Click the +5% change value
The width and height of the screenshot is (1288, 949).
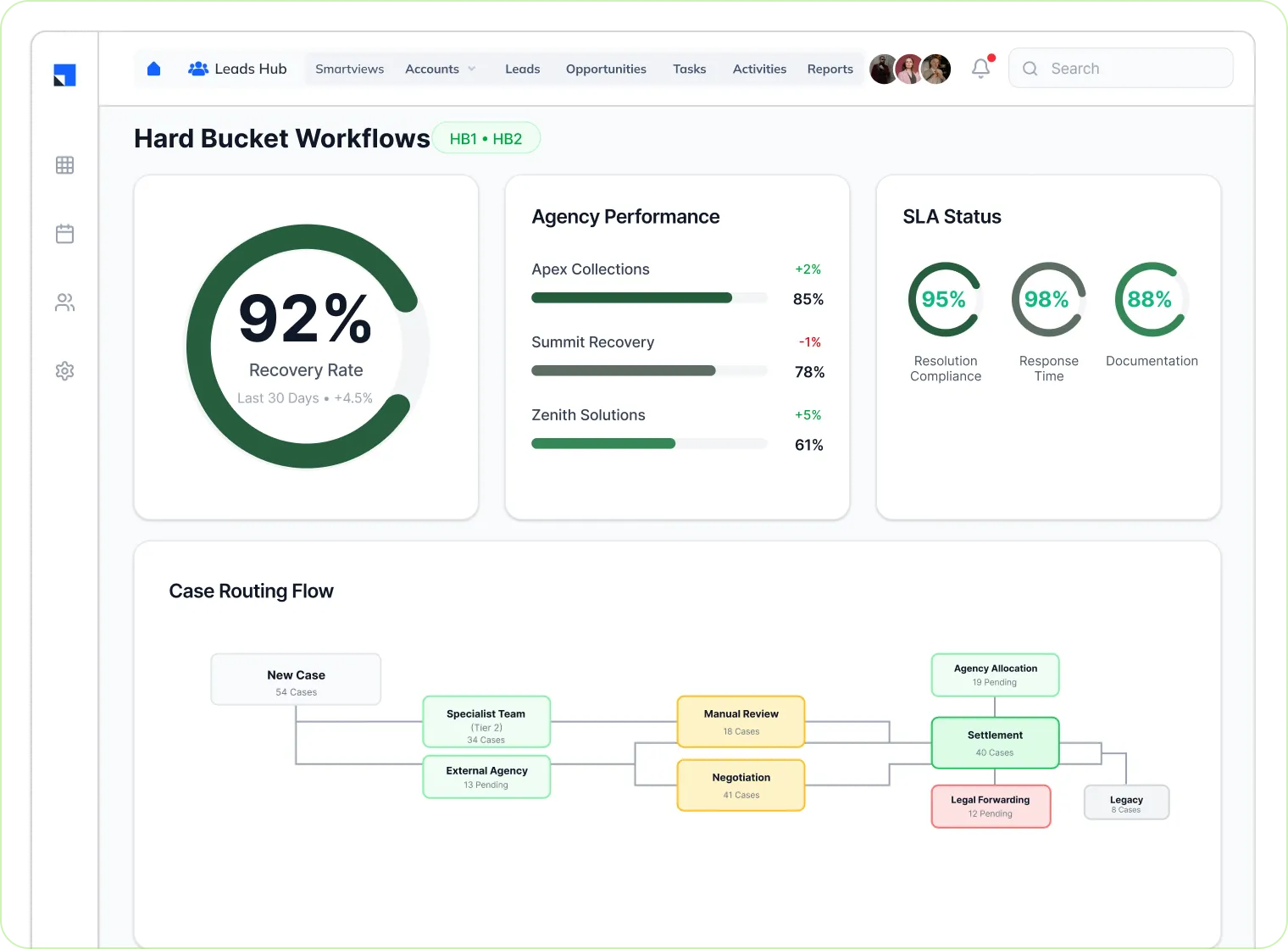[x=808, y=415]
